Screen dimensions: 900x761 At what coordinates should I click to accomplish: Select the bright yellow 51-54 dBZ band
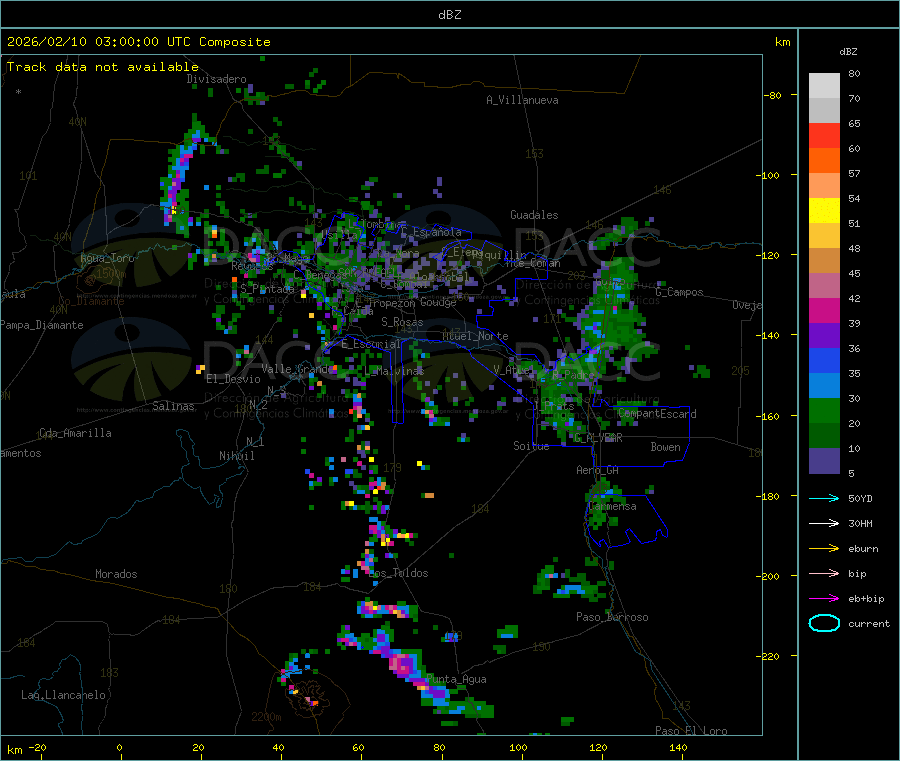click(824, 211)
